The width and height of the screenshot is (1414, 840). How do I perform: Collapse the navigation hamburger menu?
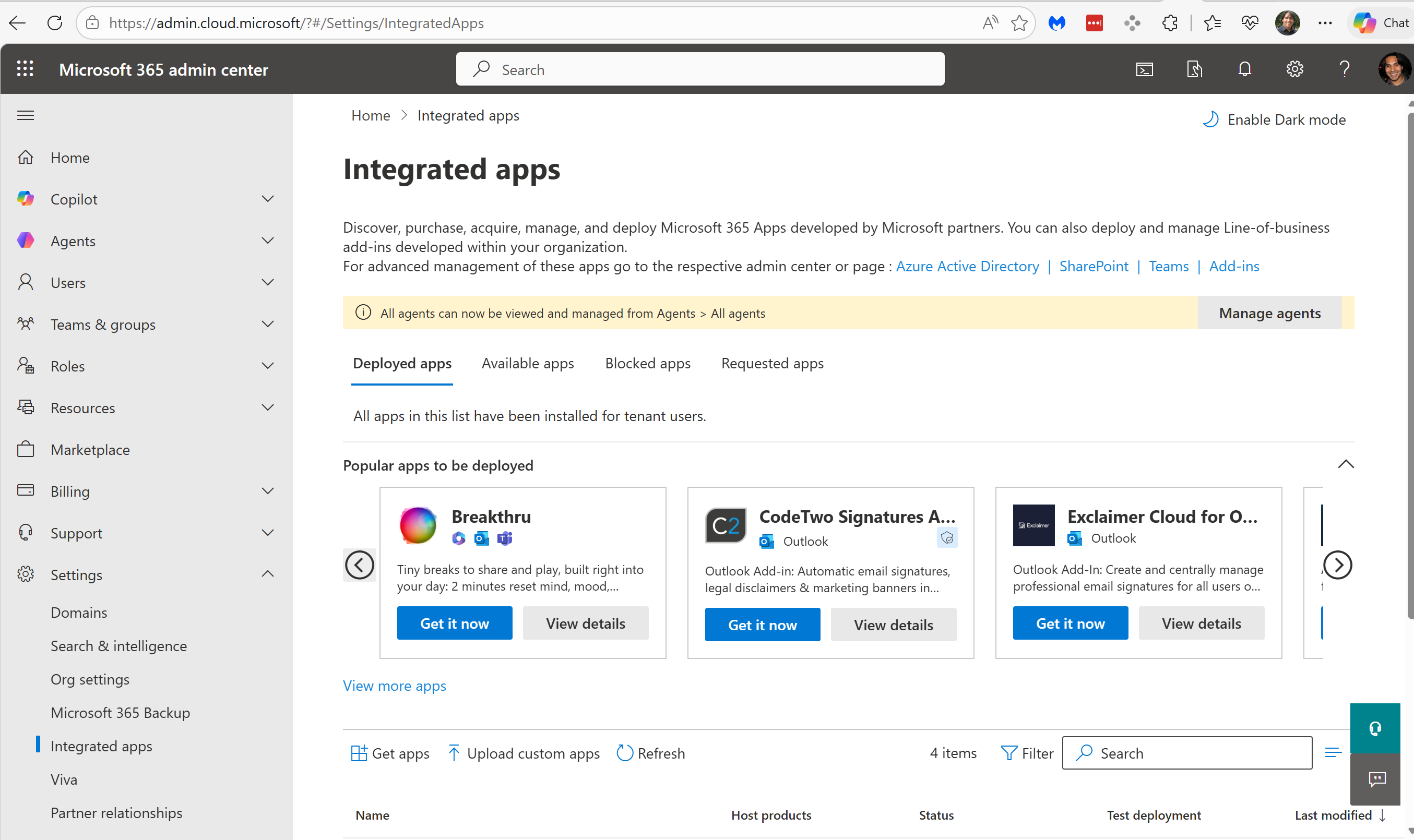tap(26, 115)
